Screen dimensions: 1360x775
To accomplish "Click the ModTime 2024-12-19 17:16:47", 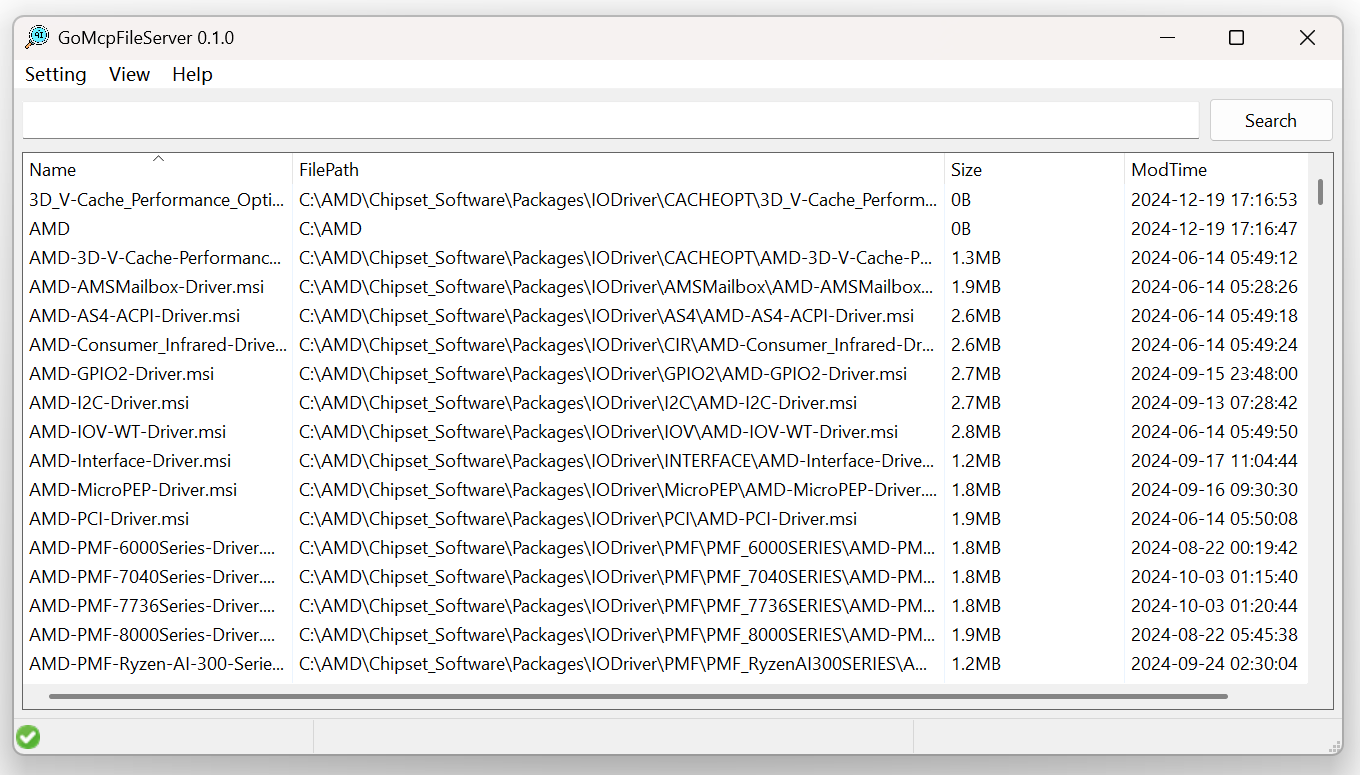I will pyautogui.click(x=1214, y=229).
